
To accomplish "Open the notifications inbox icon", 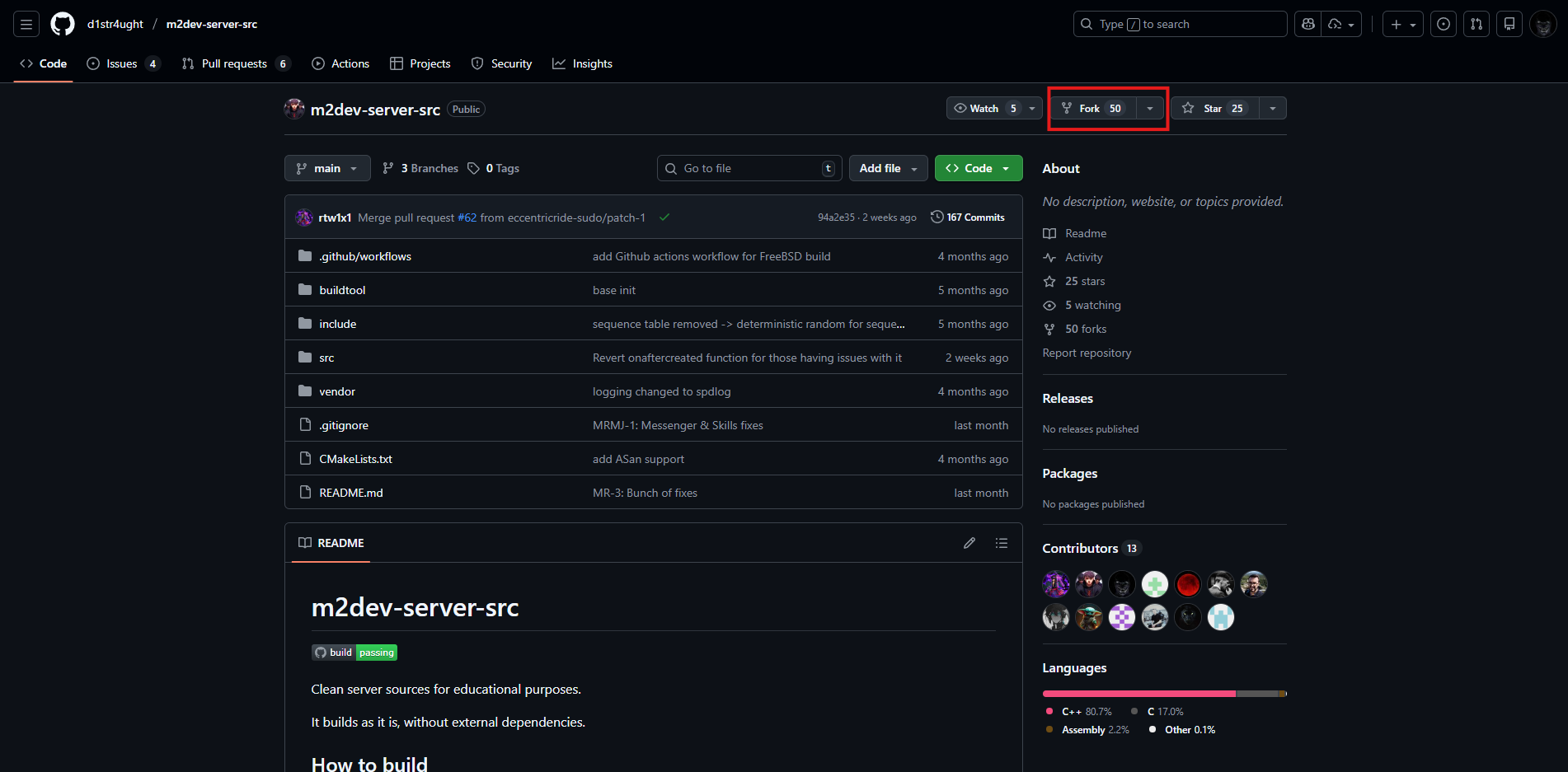I will pyautogui.click(x=1509, y=25).
